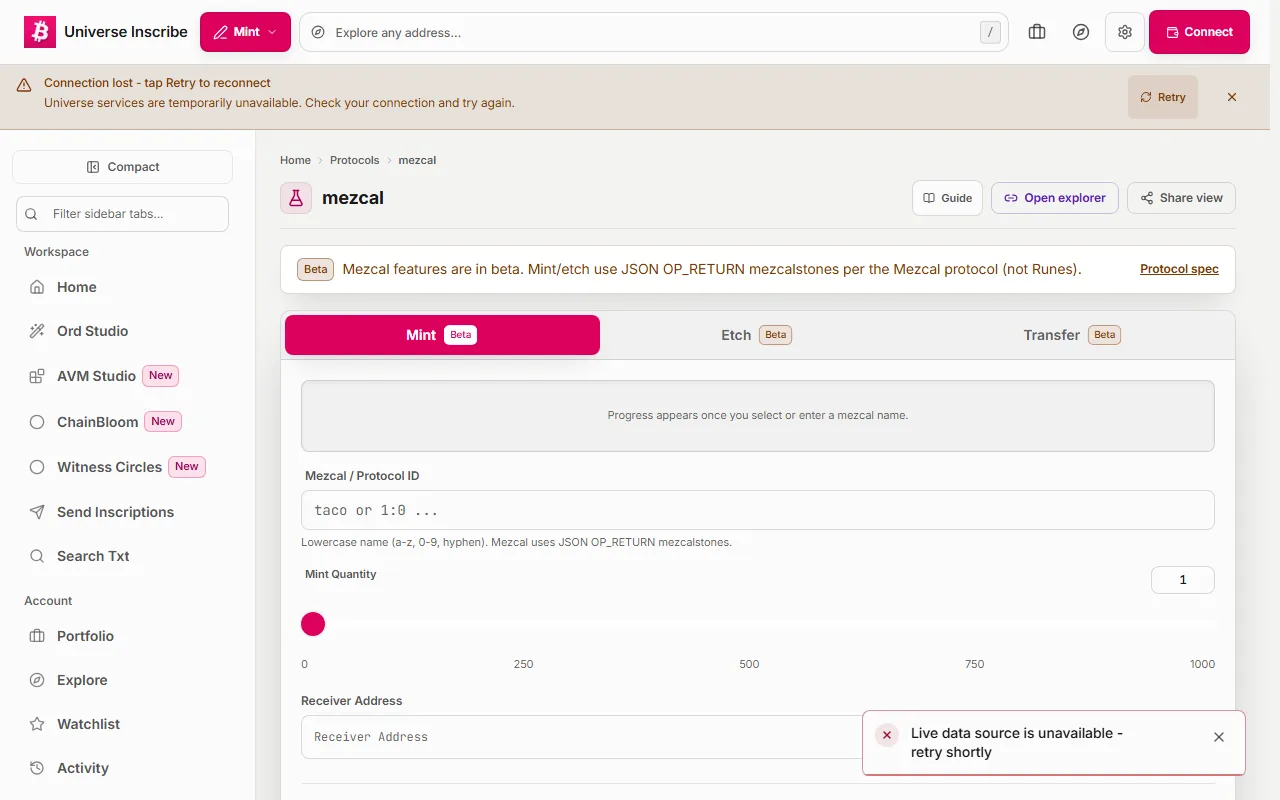The height and width of the screenshot is (800, 1280).
Task: Select the Mint tab
Action: 442,335
